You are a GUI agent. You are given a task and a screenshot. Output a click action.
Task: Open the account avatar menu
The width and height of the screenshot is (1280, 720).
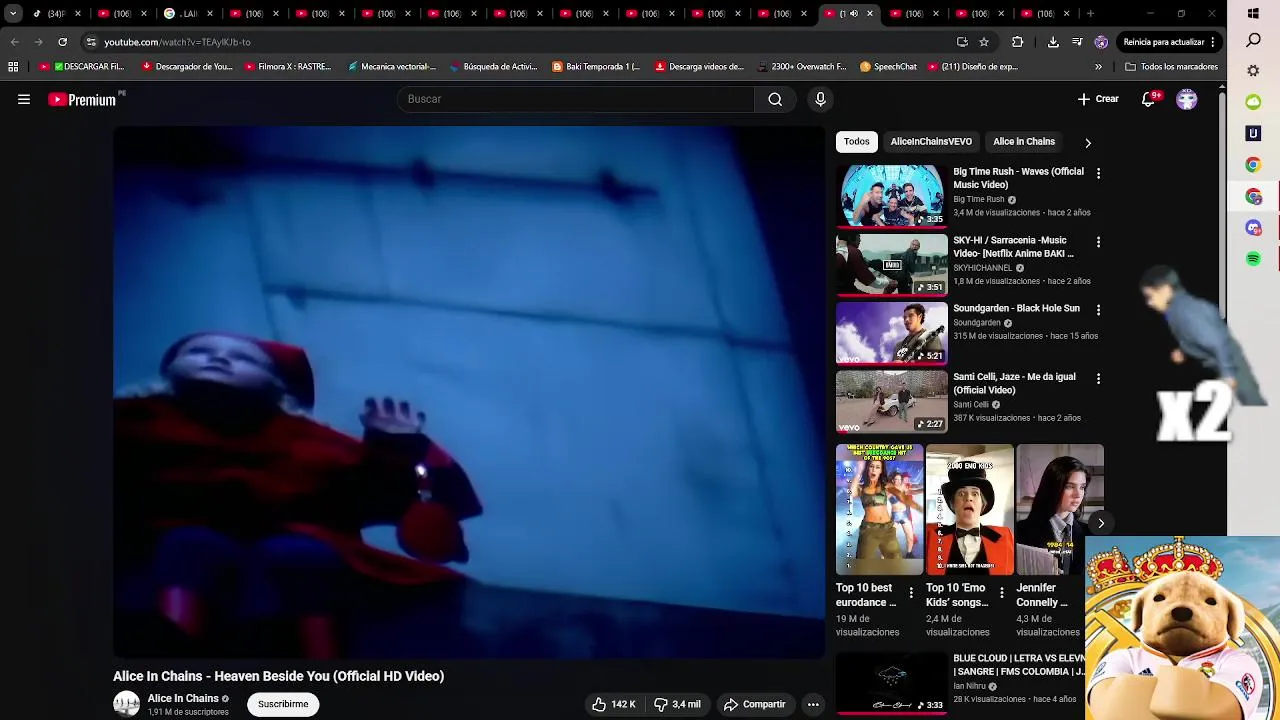coord(1187,99)
